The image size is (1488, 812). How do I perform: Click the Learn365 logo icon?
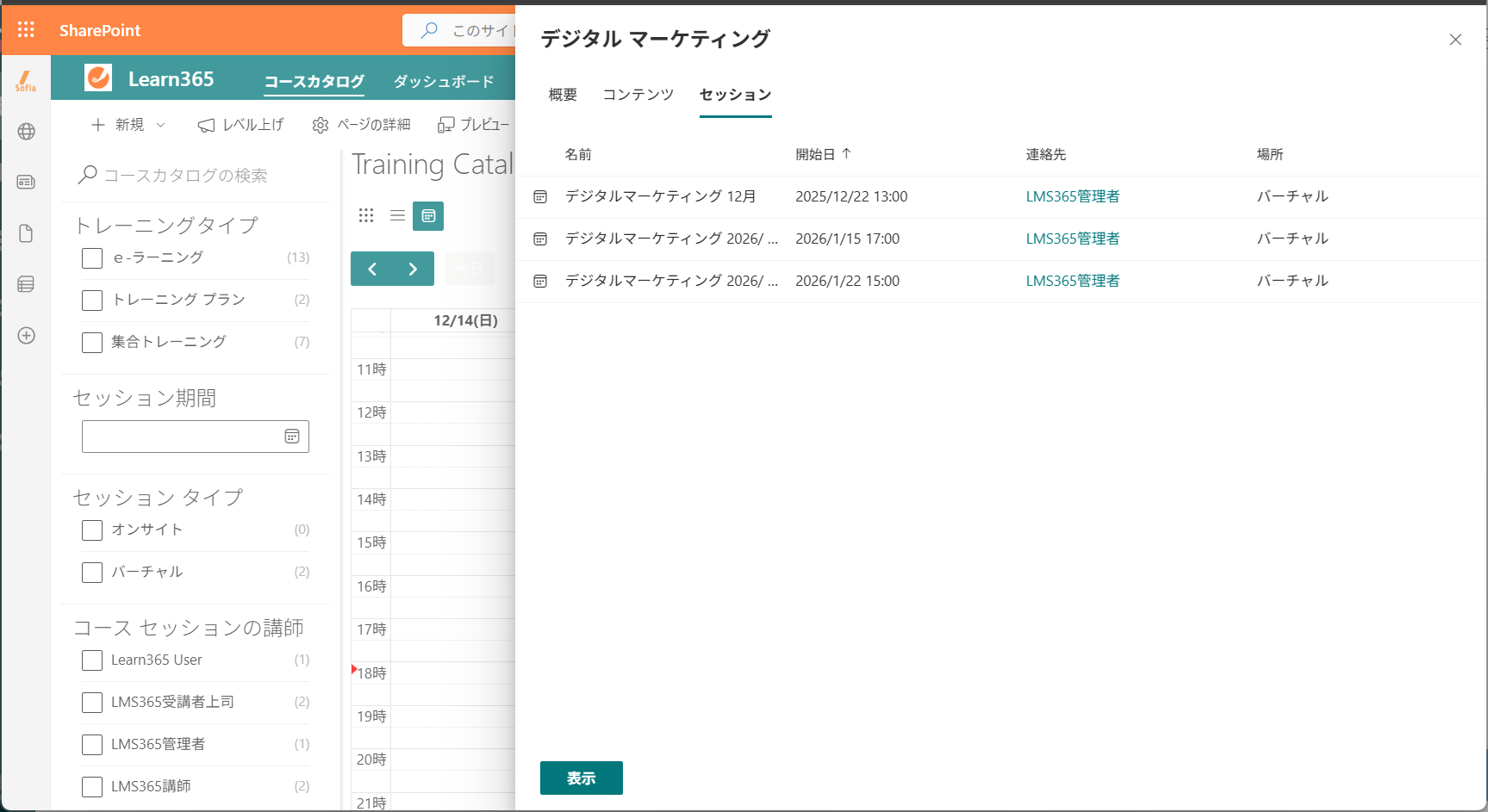click(98, 78)
